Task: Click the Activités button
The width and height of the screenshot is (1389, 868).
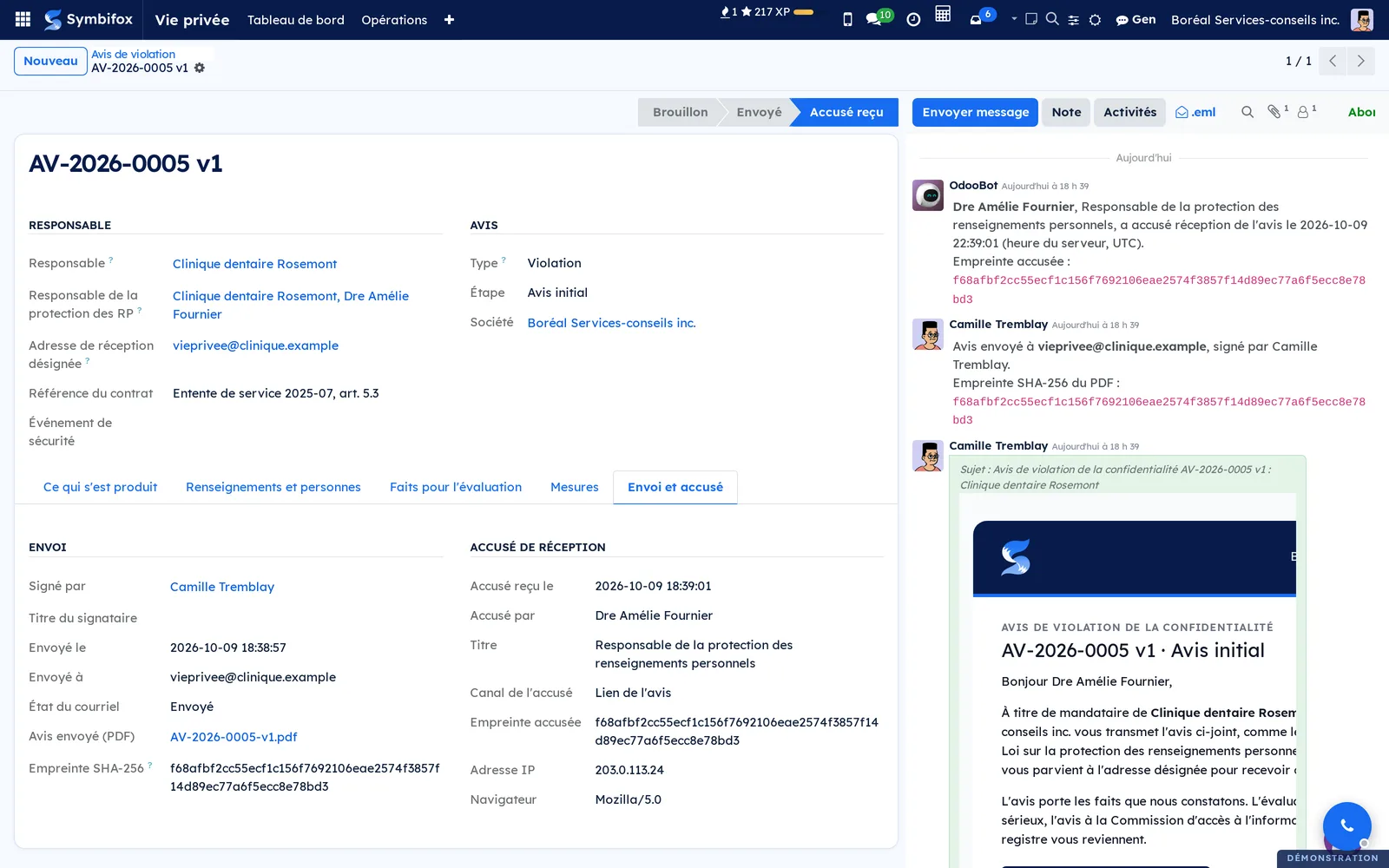Action: point(1129,112)
